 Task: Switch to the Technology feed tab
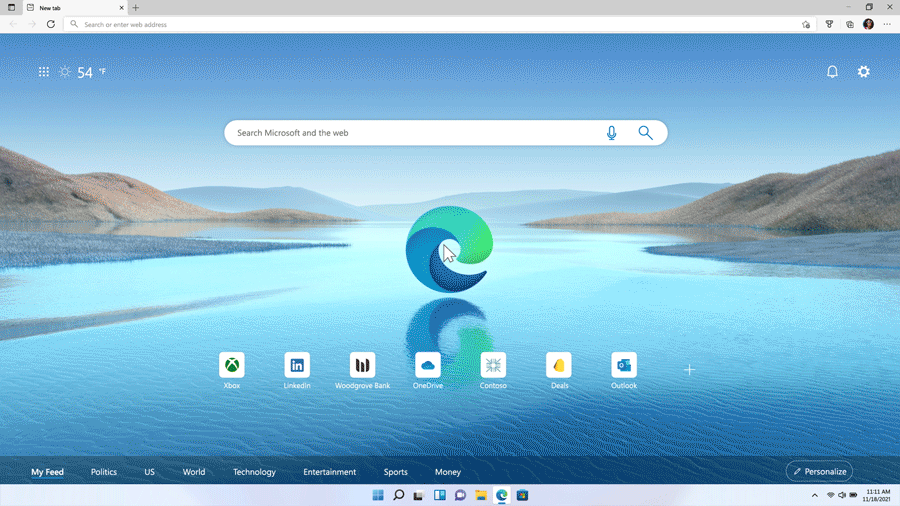[x=254, y=472]
